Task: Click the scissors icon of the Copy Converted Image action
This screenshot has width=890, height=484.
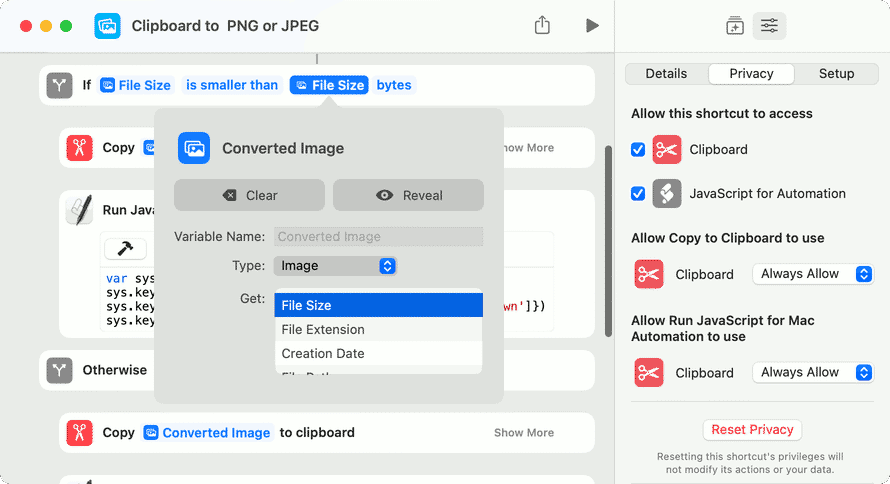Action: click(79, 432)
